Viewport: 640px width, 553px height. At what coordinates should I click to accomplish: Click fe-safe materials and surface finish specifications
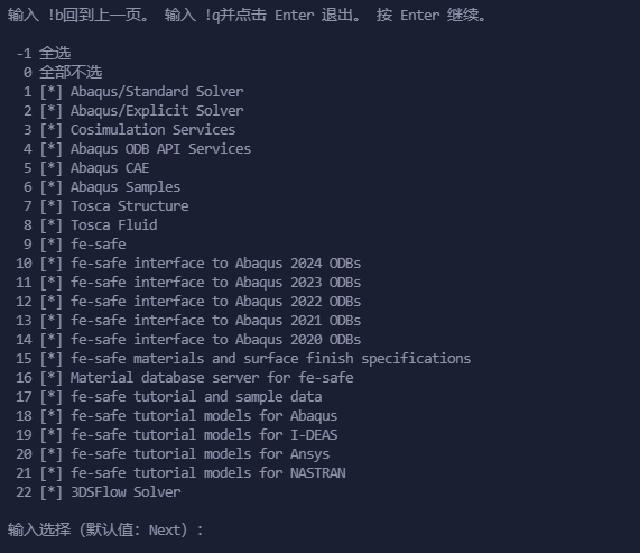pyautogui.click(x=271, y=359)
